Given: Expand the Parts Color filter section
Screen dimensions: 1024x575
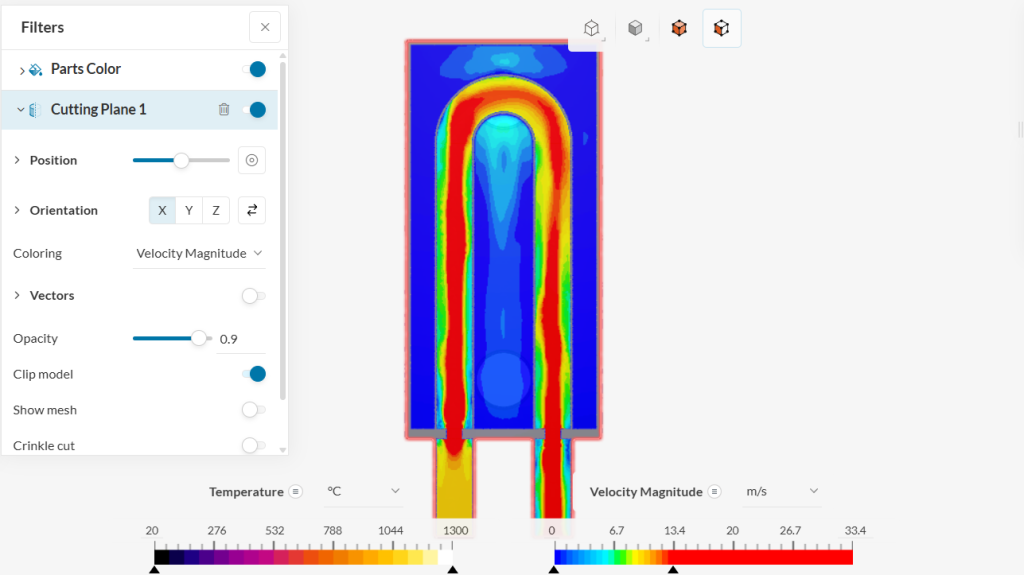Looking at the screenshot, I should coord(22,70).
